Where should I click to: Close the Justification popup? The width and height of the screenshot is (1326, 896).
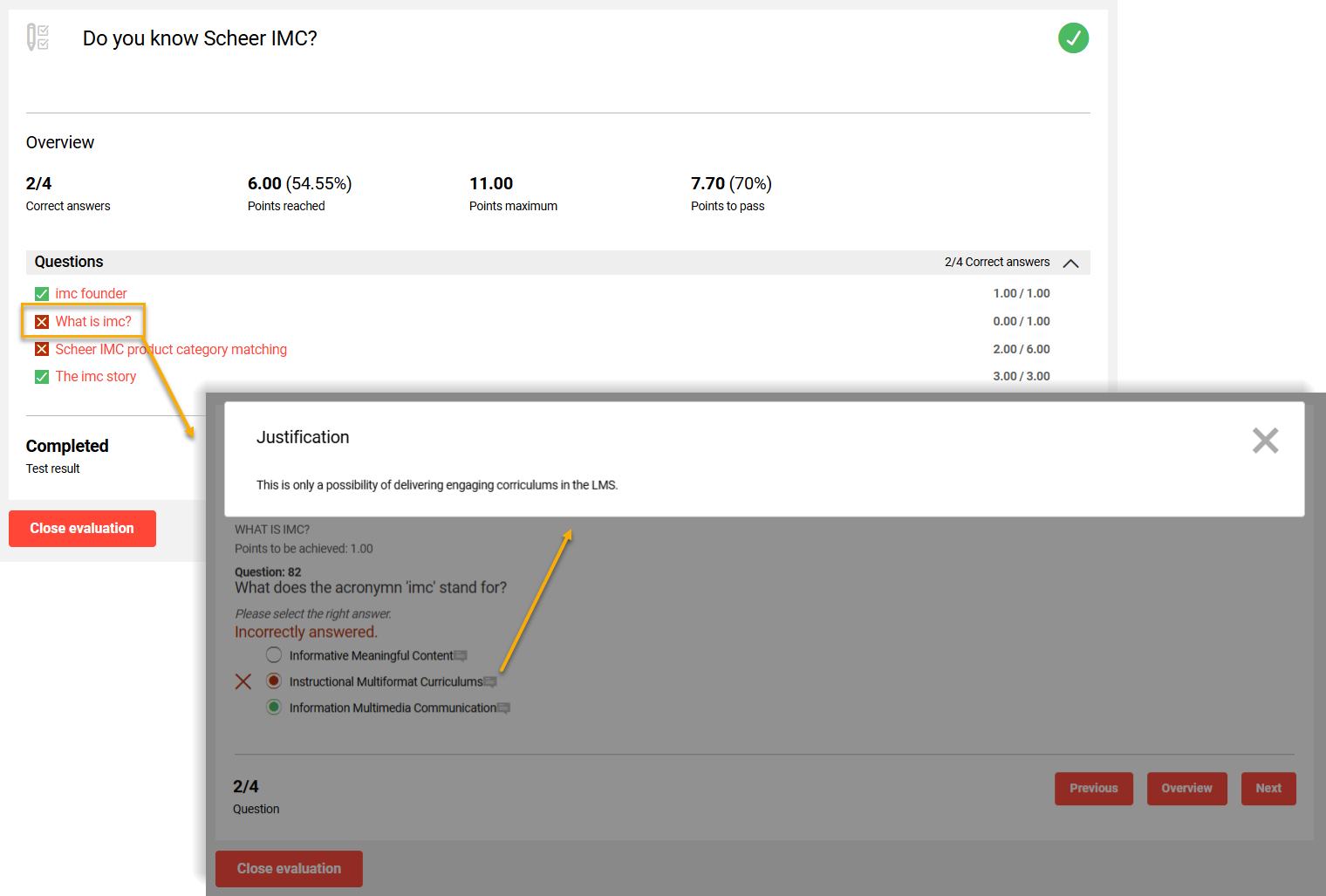pos(1265,441)
